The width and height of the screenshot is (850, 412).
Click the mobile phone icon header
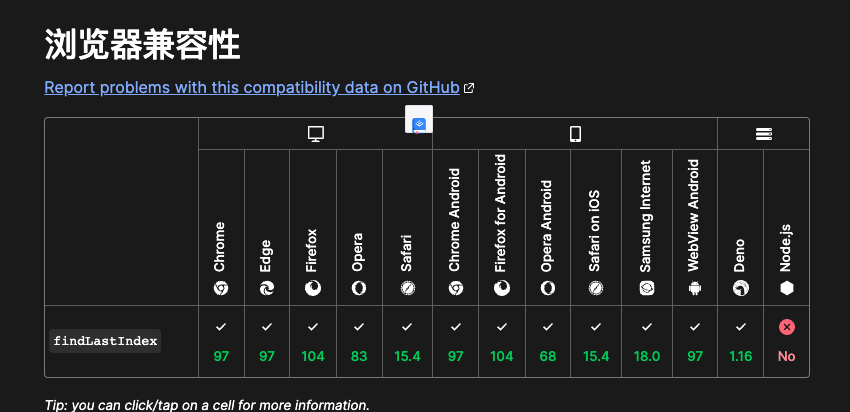pos(575,134)
